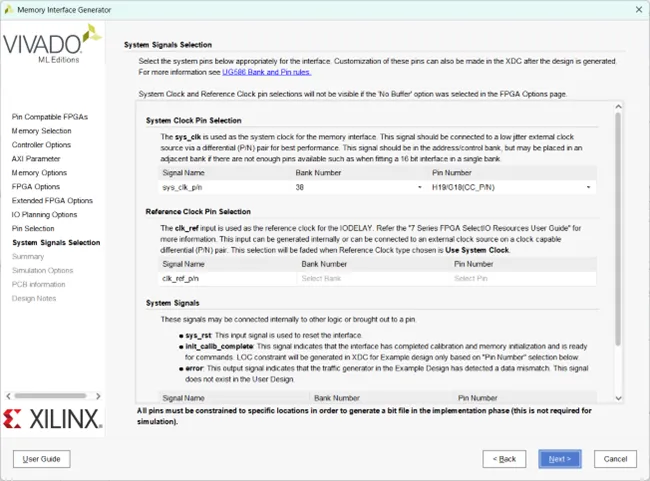Go to Extended FPGA Options step
Screen dimensions: 650x481
pos(52,201)
